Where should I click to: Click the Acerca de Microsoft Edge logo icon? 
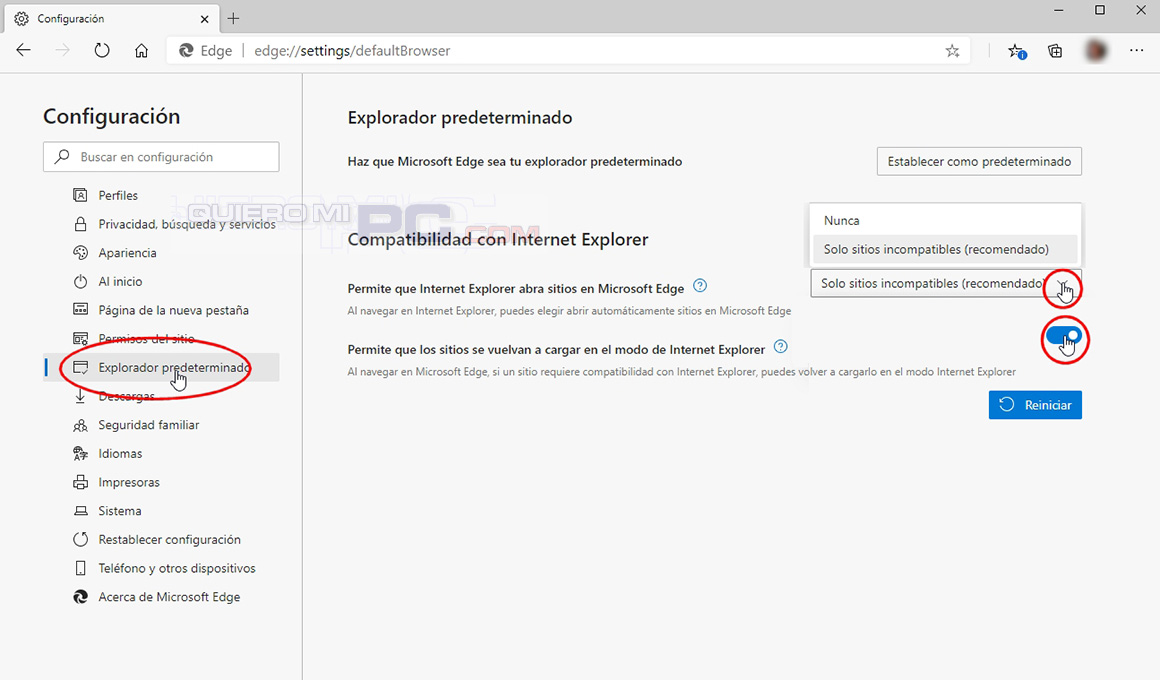tap(80, 596)
